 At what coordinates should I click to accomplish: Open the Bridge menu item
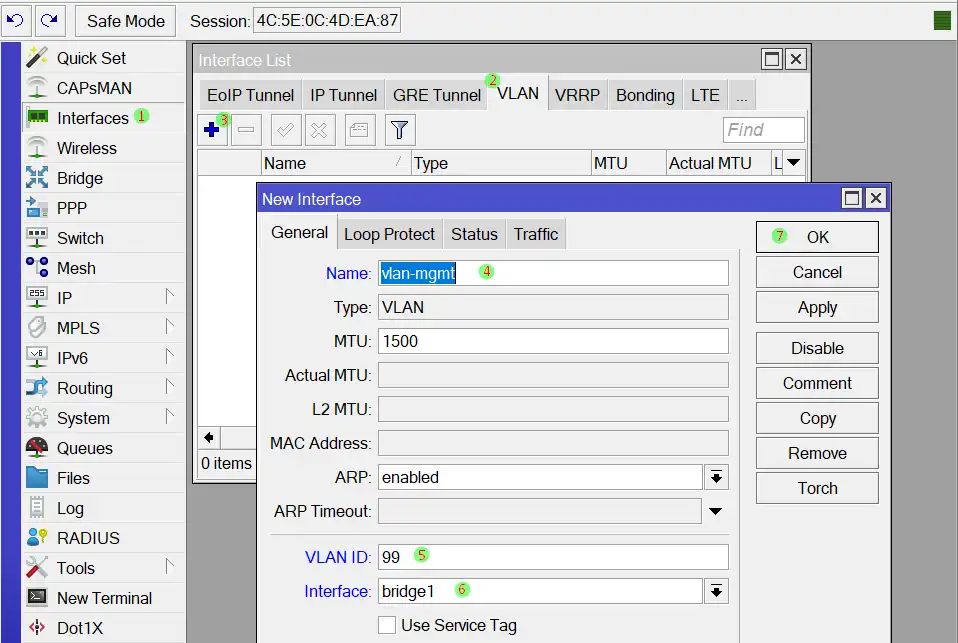click(79, 178)
